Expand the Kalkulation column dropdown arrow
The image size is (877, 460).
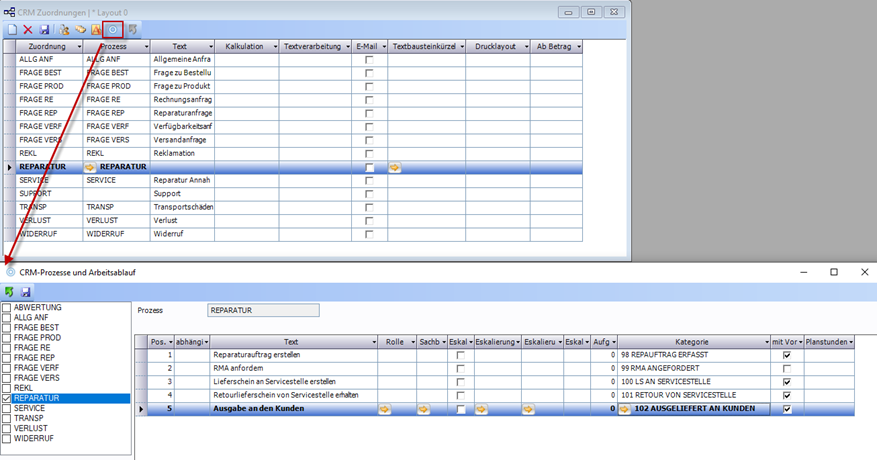[274, 47]
